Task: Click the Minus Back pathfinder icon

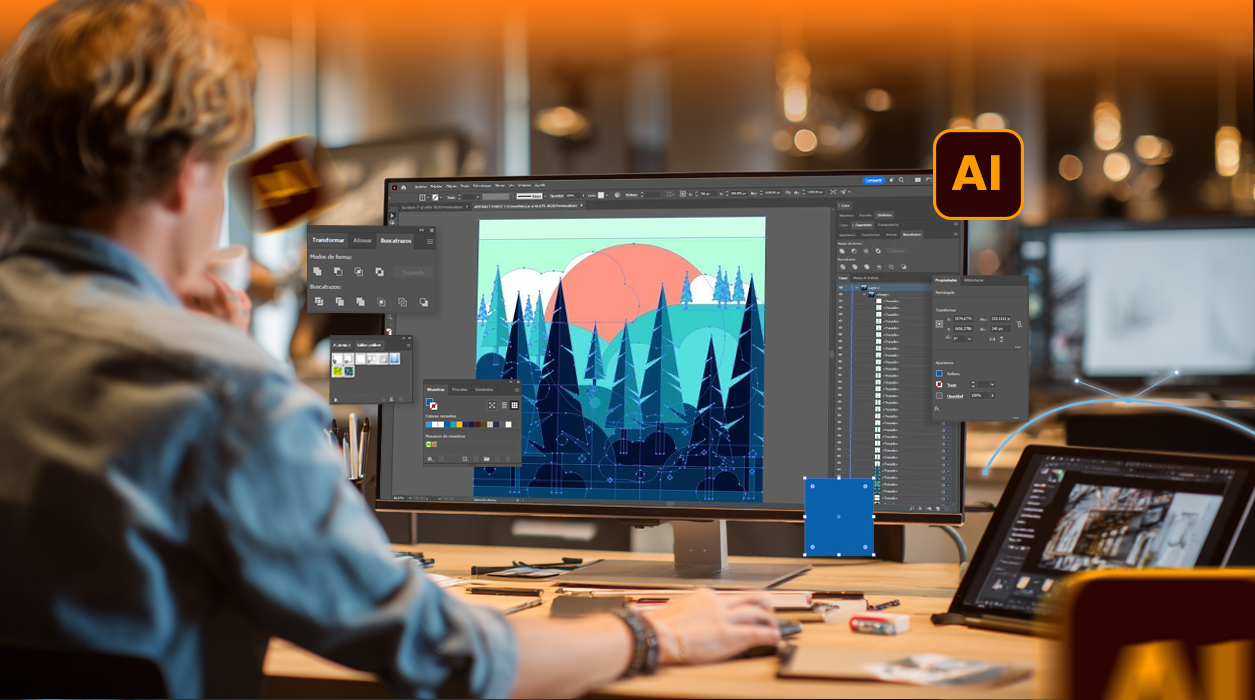Action: pos(424,301)
